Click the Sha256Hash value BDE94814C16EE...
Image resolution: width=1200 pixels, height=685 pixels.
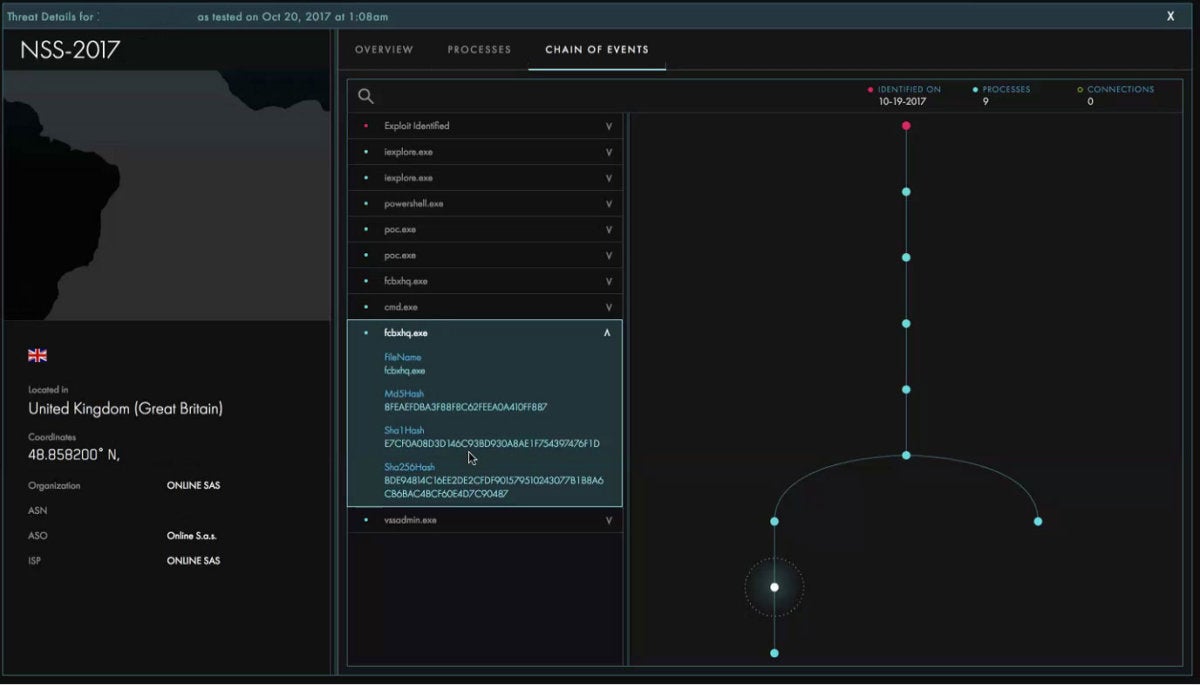coord(494,487)
